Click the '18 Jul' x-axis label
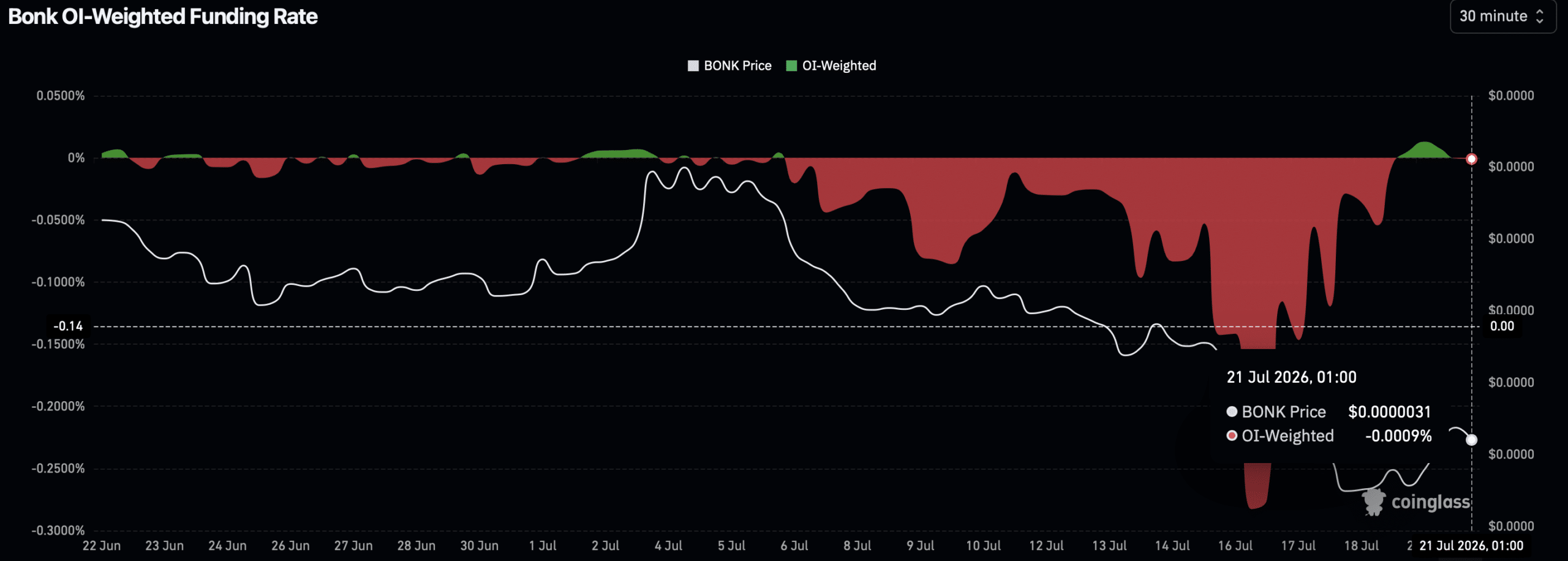 pos(1361,545)
